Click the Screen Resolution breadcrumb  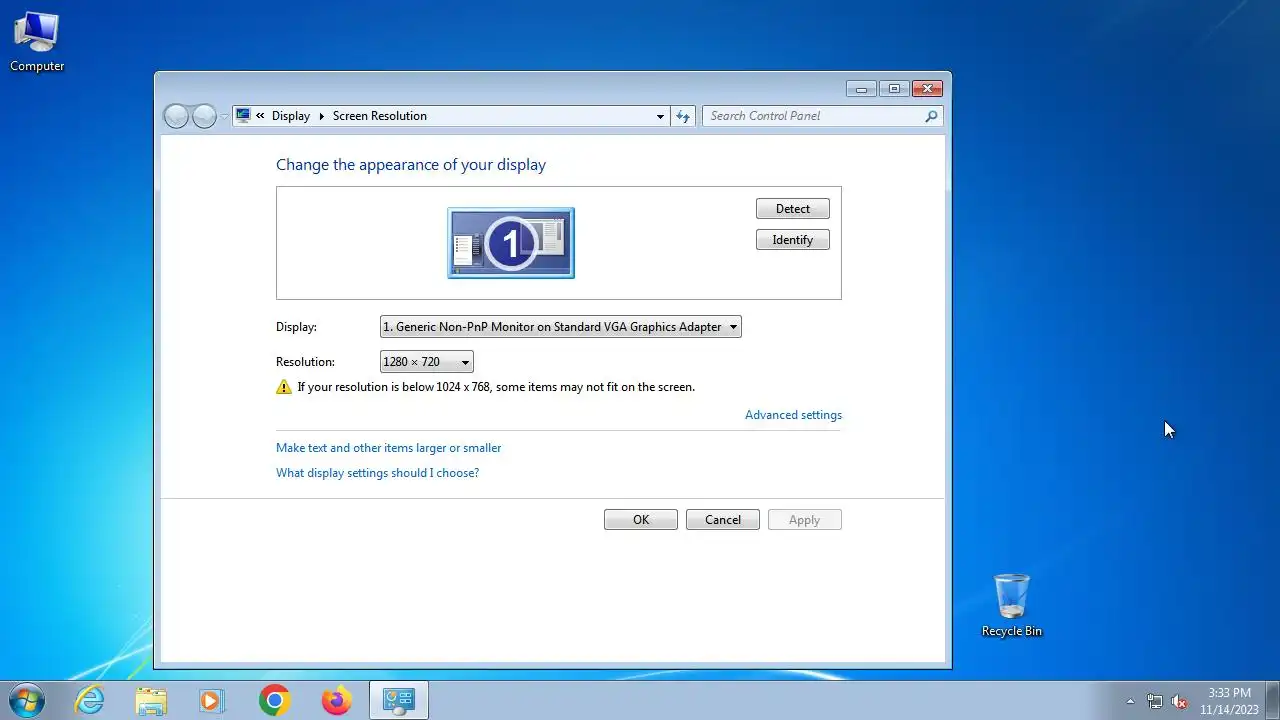pos(380,116)
